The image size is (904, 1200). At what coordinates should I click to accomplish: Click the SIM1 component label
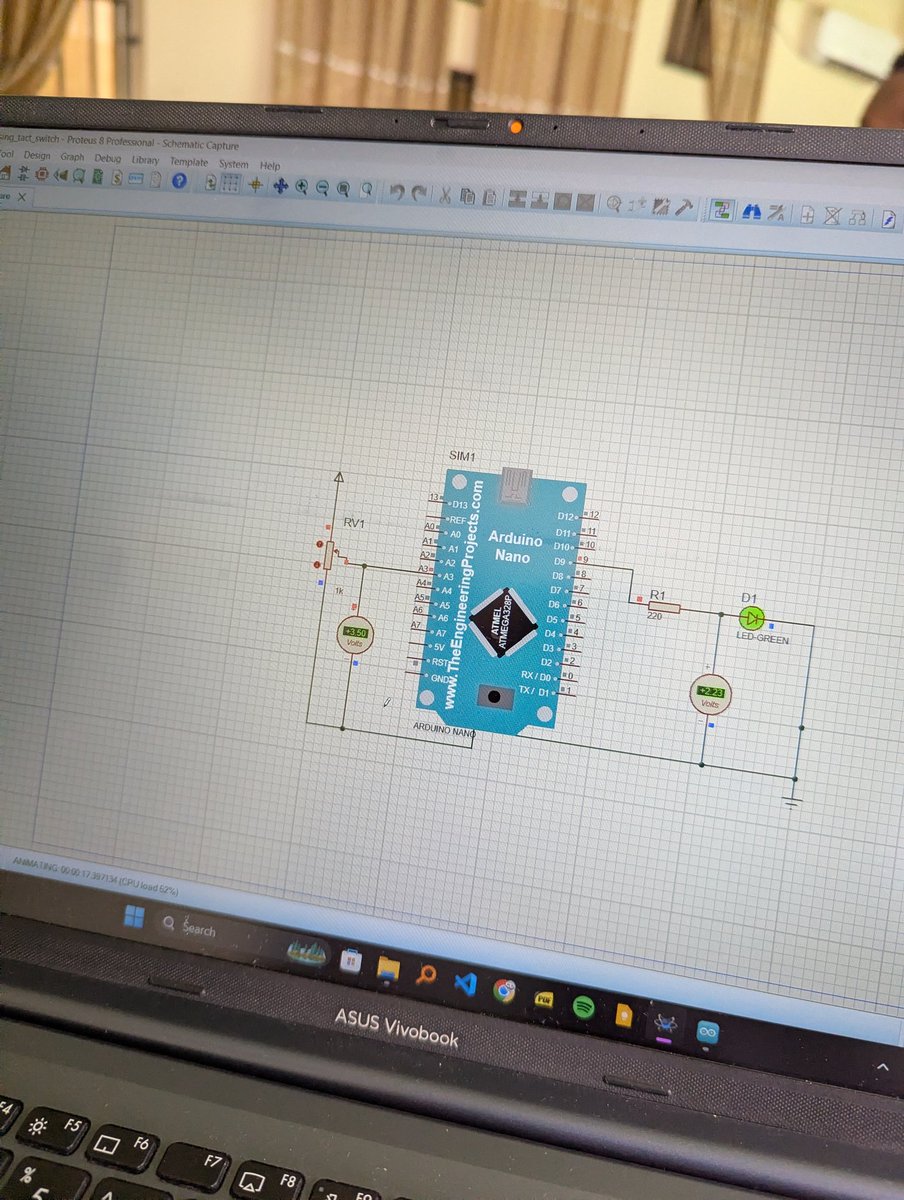(463, 456)
